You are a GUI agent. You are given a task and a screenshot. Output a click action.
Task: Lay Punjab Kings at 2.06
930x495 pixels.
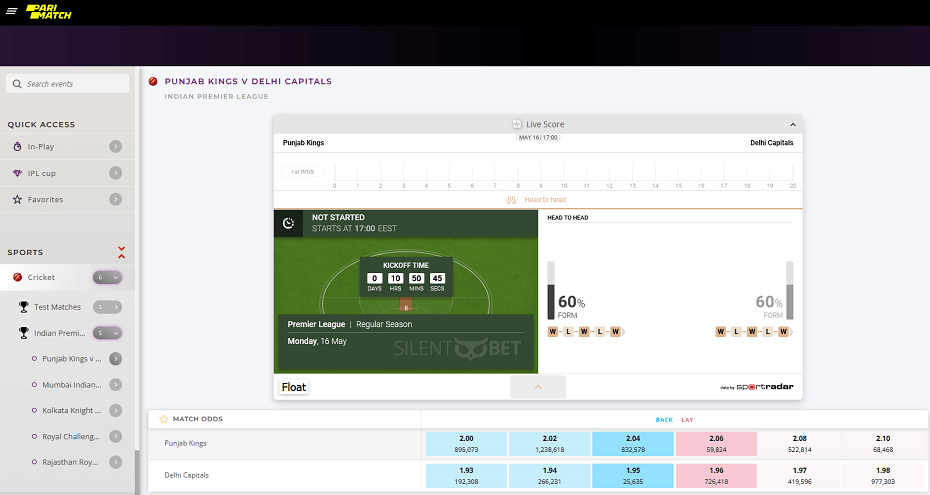[x=716, y=443]
